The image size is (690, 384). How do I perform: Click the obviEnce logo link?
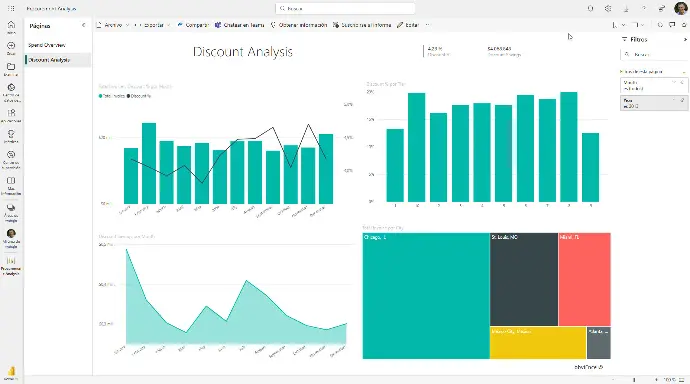click(589, 367)
